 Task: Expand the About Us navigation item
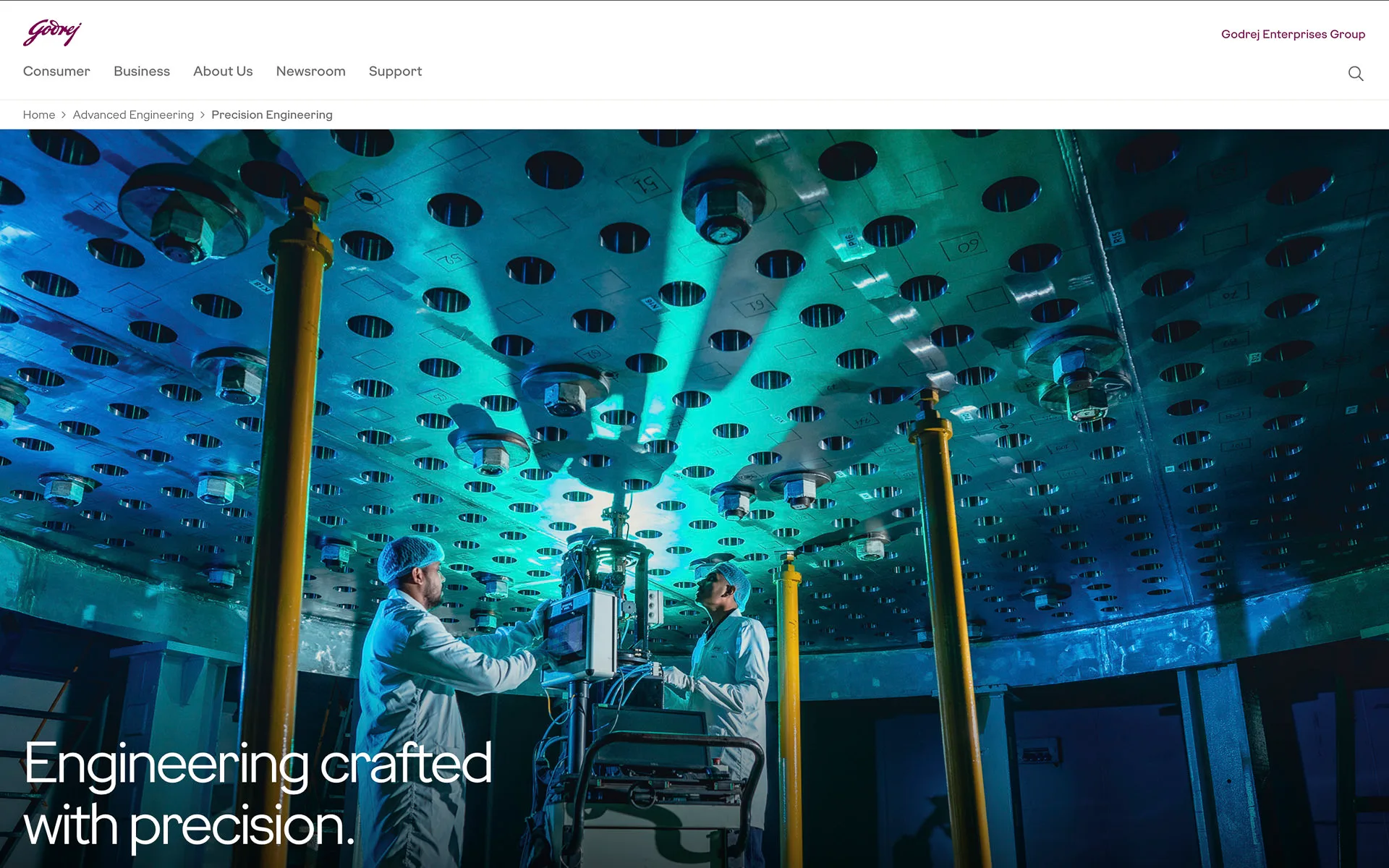(x=223, y=72)
